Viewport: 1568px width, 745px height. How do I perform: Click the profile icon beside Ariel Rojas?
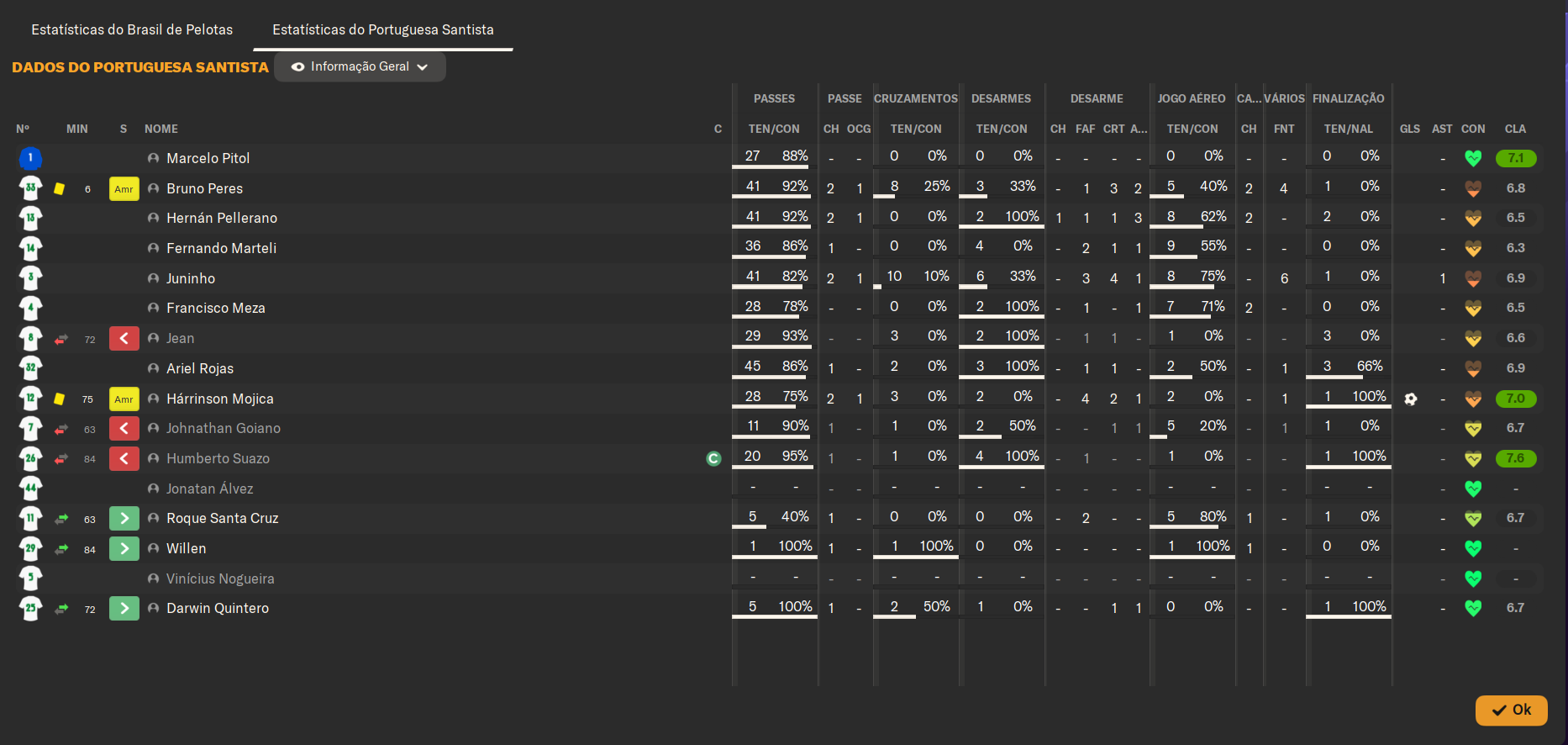[x=153, y=368]
